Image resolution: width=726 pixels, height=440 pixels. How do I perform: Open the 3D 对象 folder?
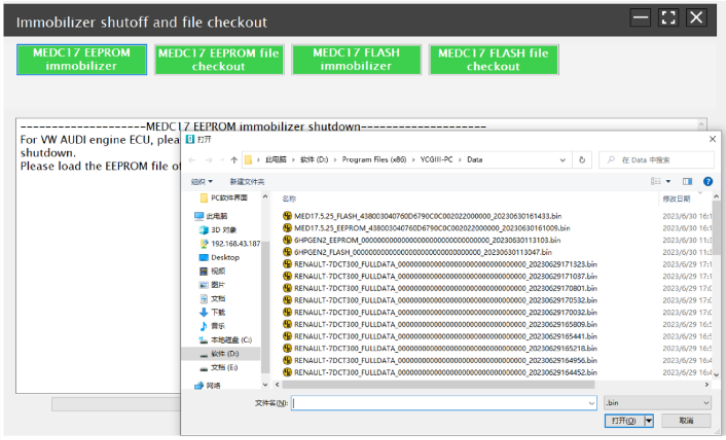(223, 229)
